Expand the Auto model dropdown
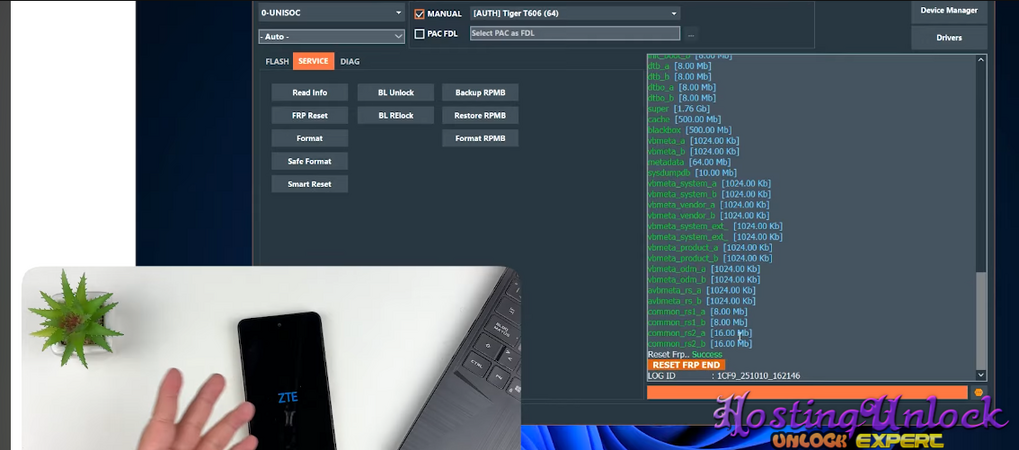 click(330, 36)
